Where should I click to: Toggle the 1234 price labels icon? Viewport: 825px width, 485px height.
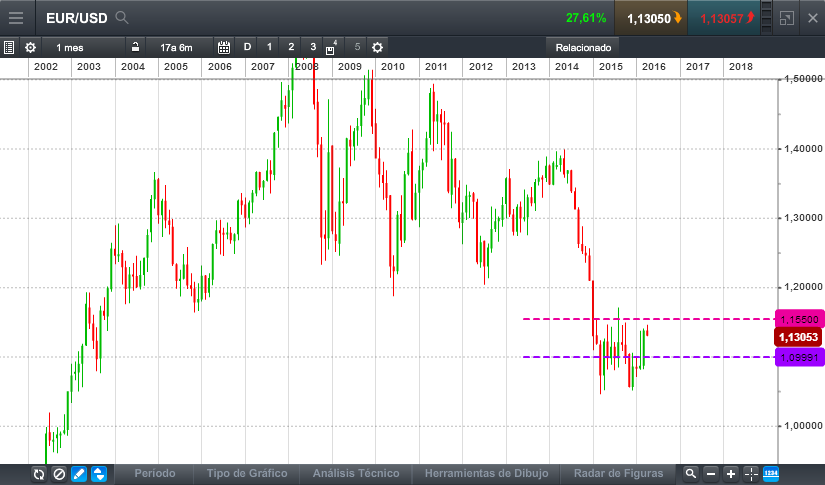point(771,474)
